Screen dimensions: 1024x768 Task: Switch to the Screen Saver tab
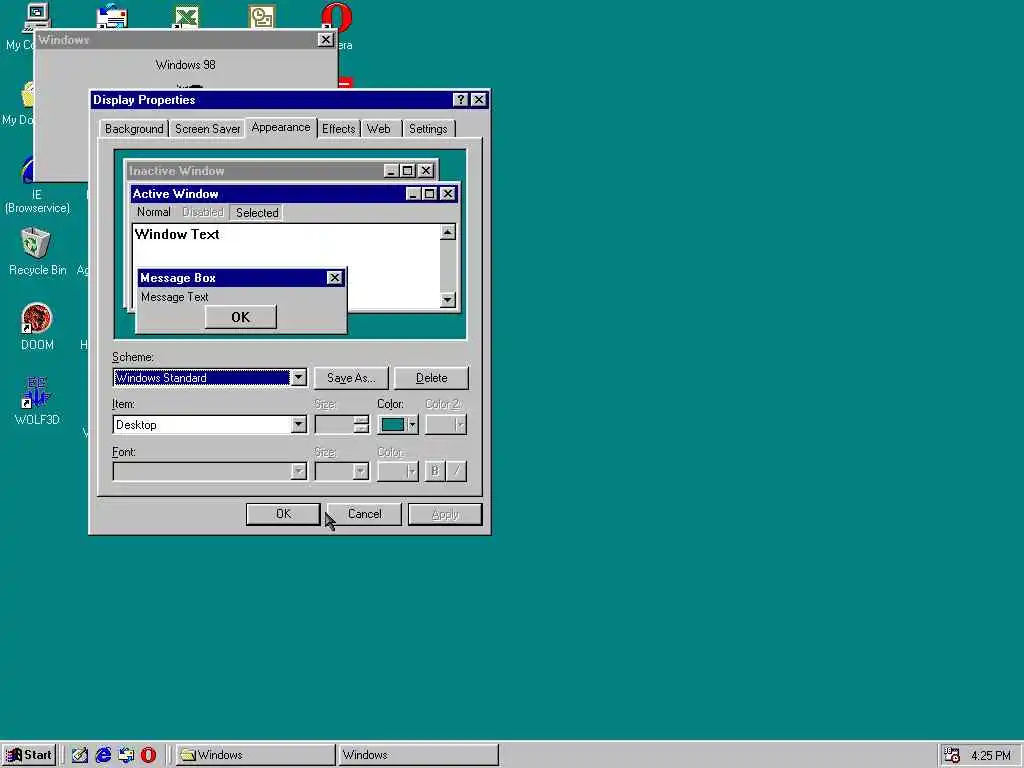(x=208, y=129)
